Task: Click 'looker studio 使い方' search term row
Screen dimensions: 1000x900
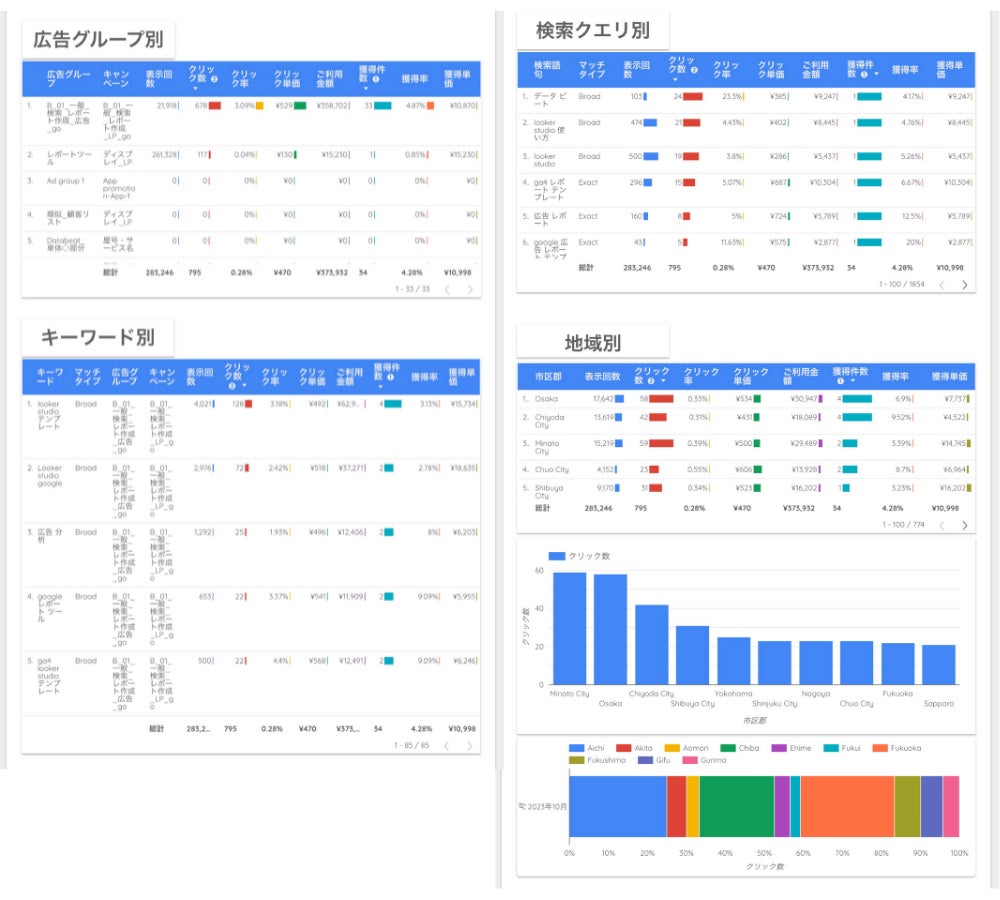Action: point(746,129)
